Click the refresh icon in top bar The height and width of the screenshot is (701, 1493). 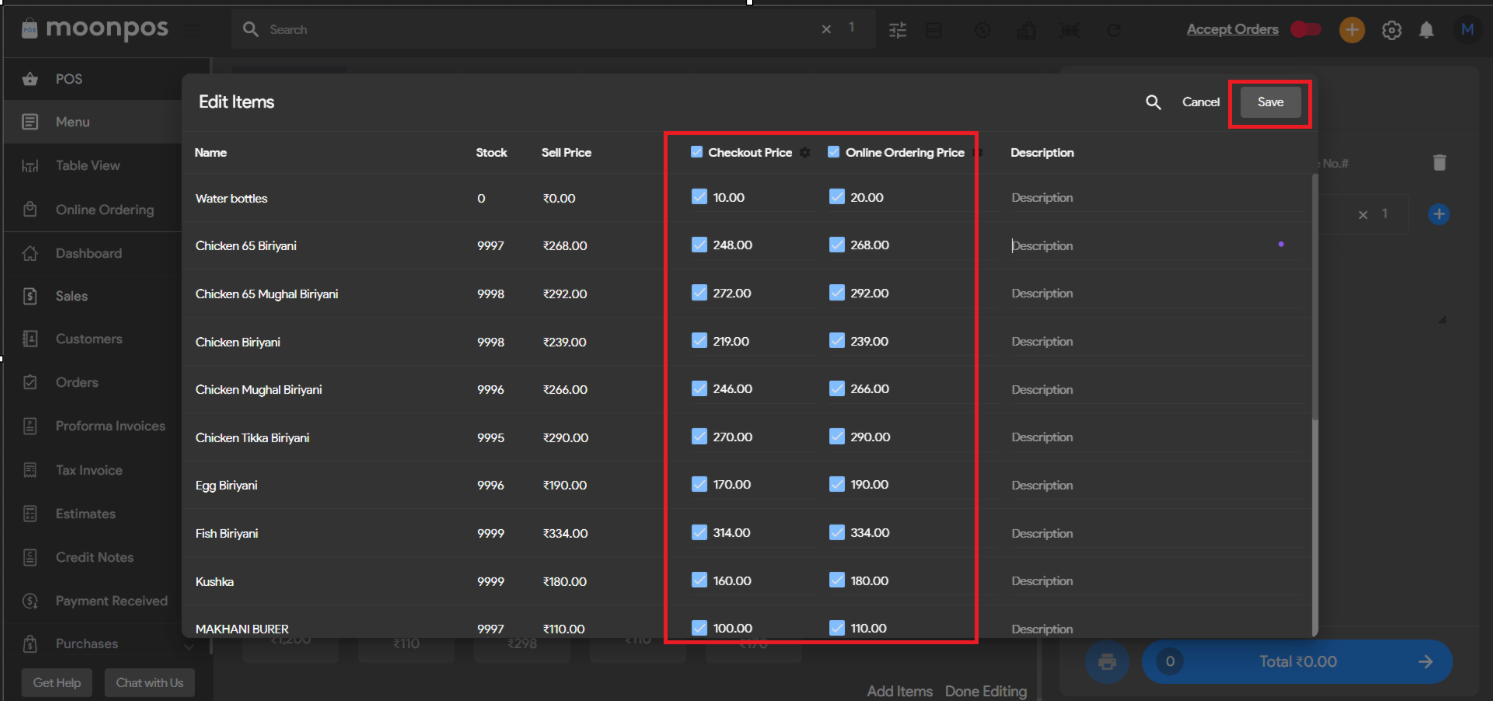tap(1113, 30)
